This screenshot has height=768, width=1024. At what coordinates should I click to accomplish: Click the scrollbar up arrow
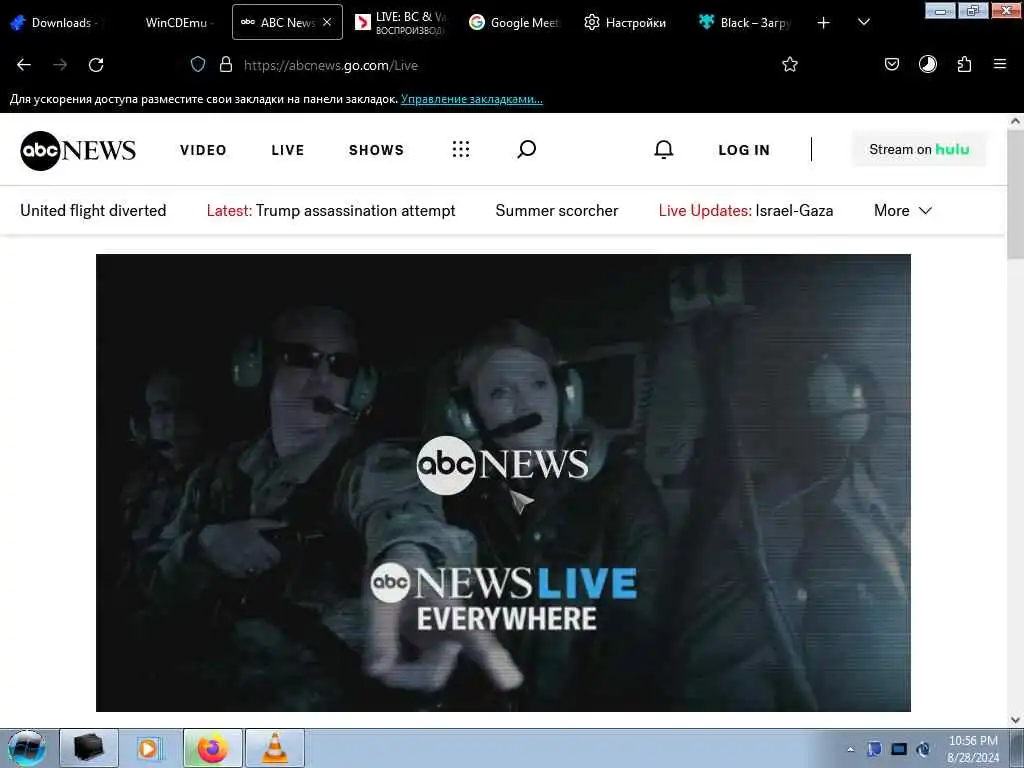coord(1016,121)
